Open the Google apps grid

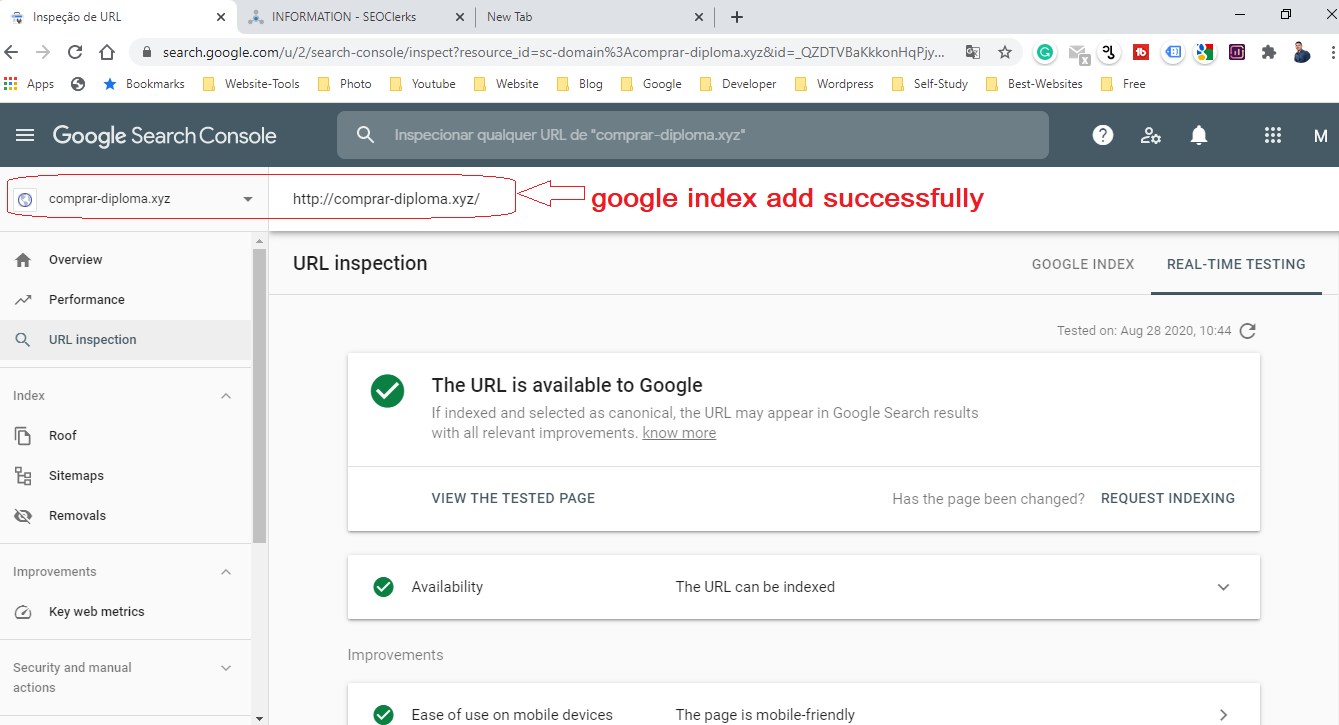[x=1272, y=135]
